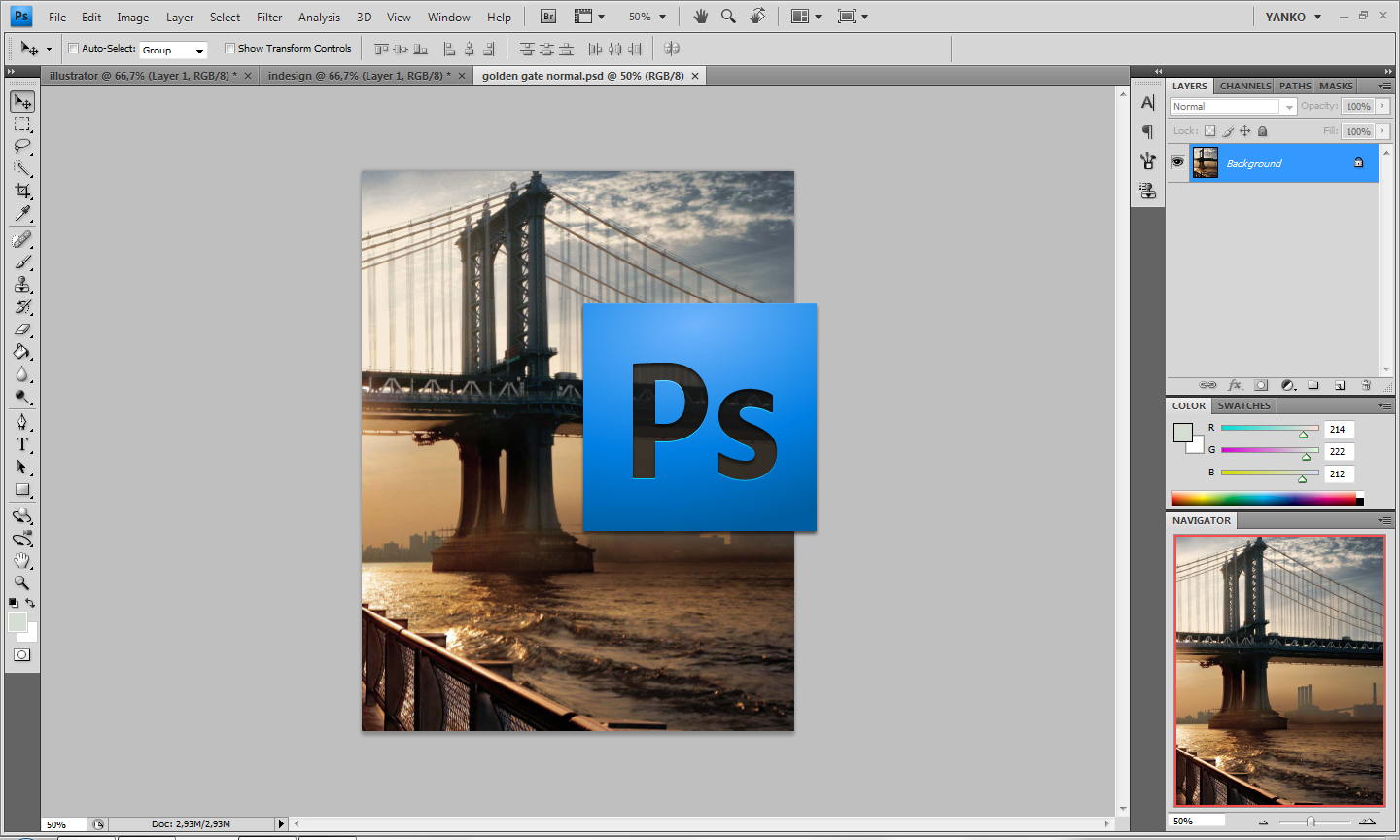Open the Normal blend mode dropdown
This screenshot has width=1400, height=840.
[x=1234, y=106]
